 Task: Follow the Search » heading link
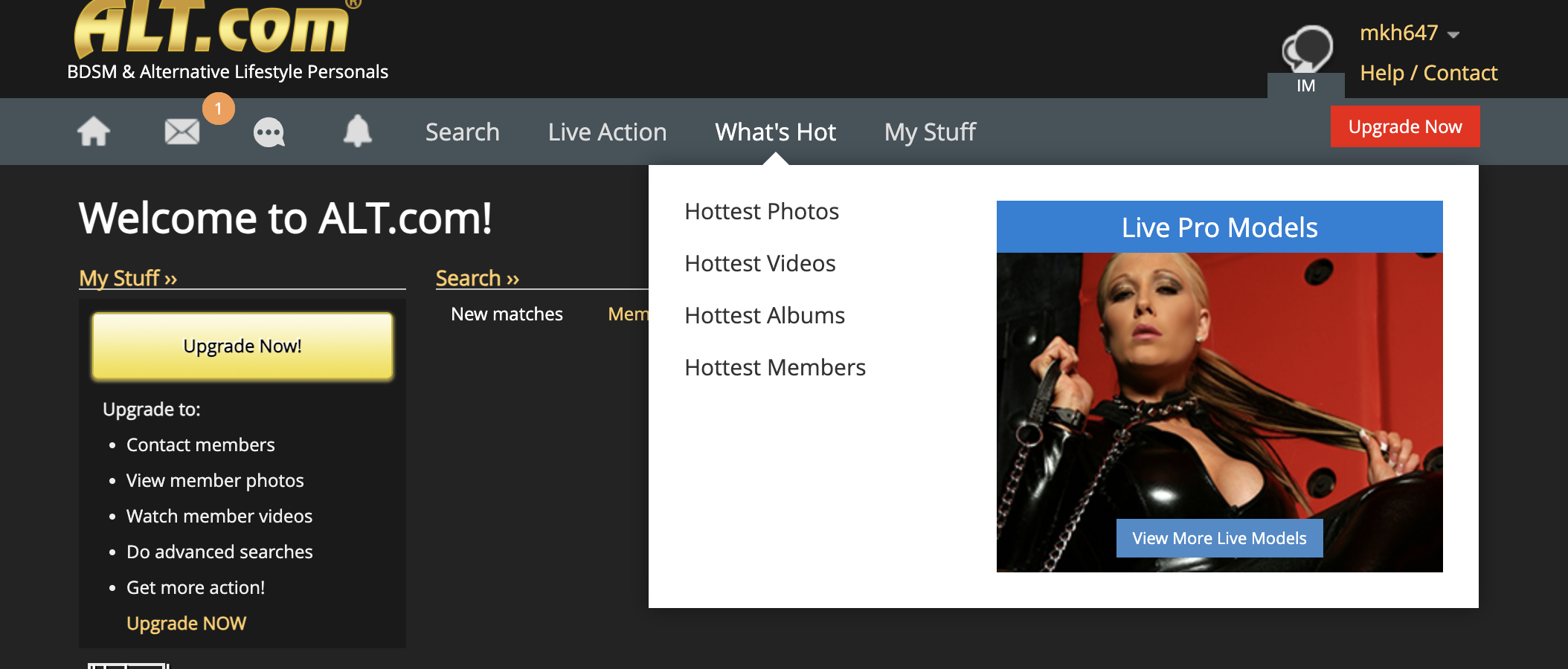[x=478, y=278]
